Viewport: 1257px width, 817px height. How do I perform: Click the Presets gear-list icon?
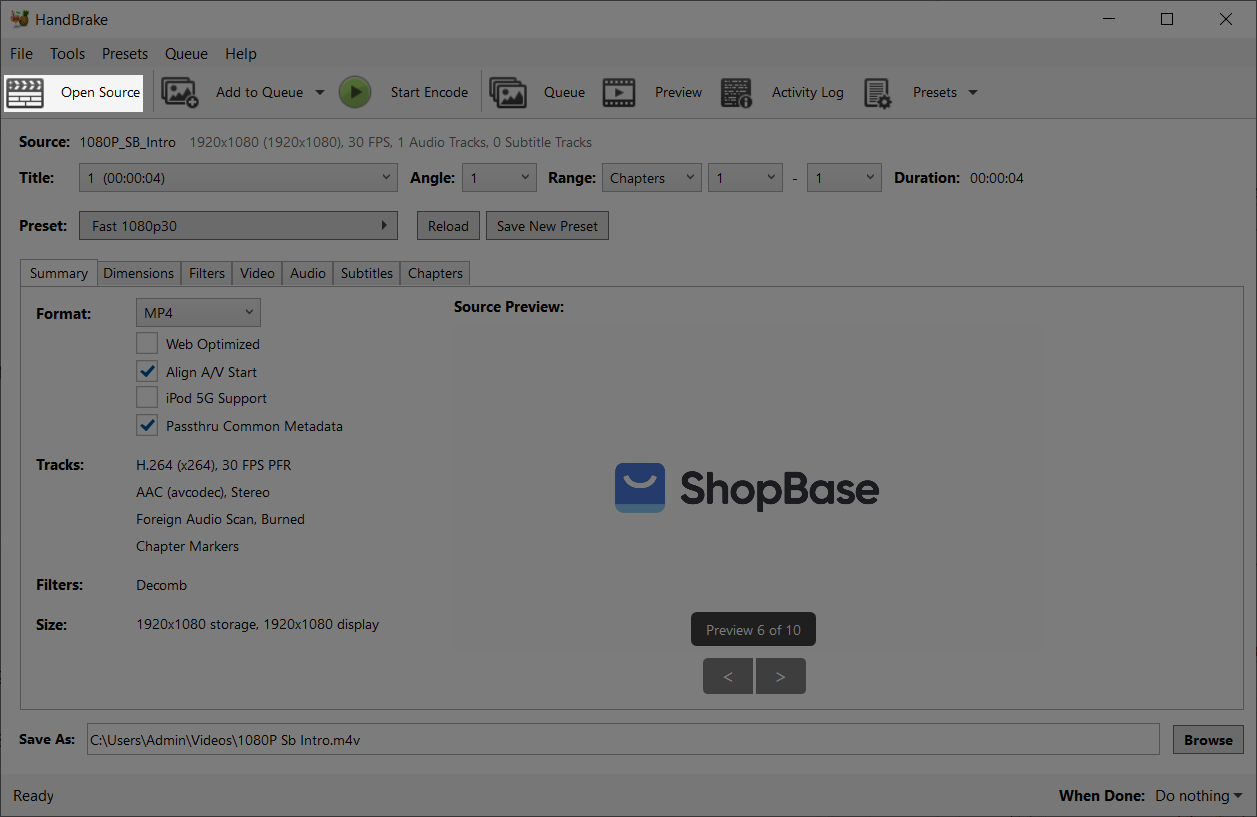point(877,93)
